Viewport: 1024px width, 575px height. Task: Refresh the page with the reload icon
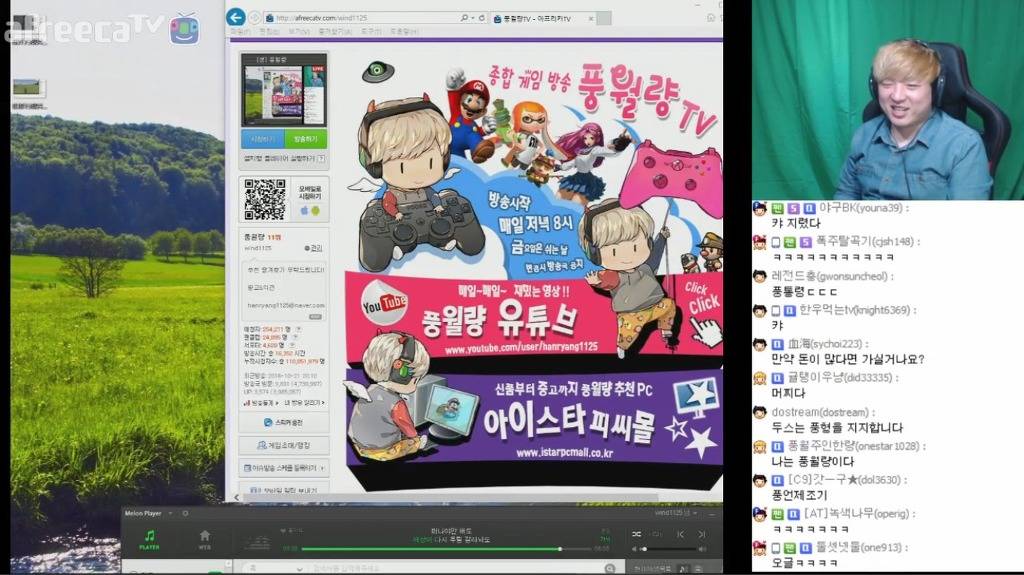(482, 18)
